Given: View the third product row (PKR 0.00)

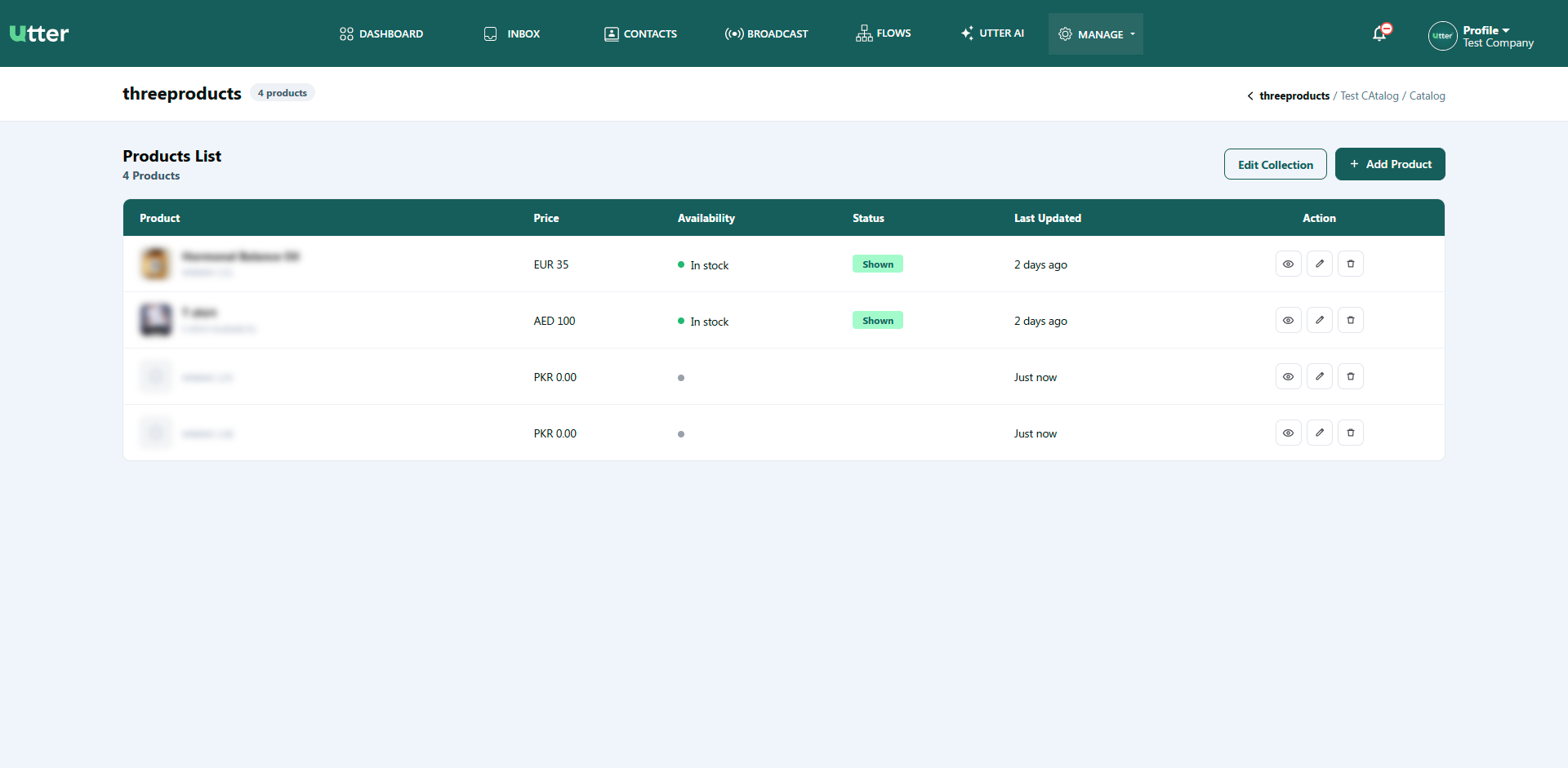Looking at the screenshot, I should click(1288, 377).
